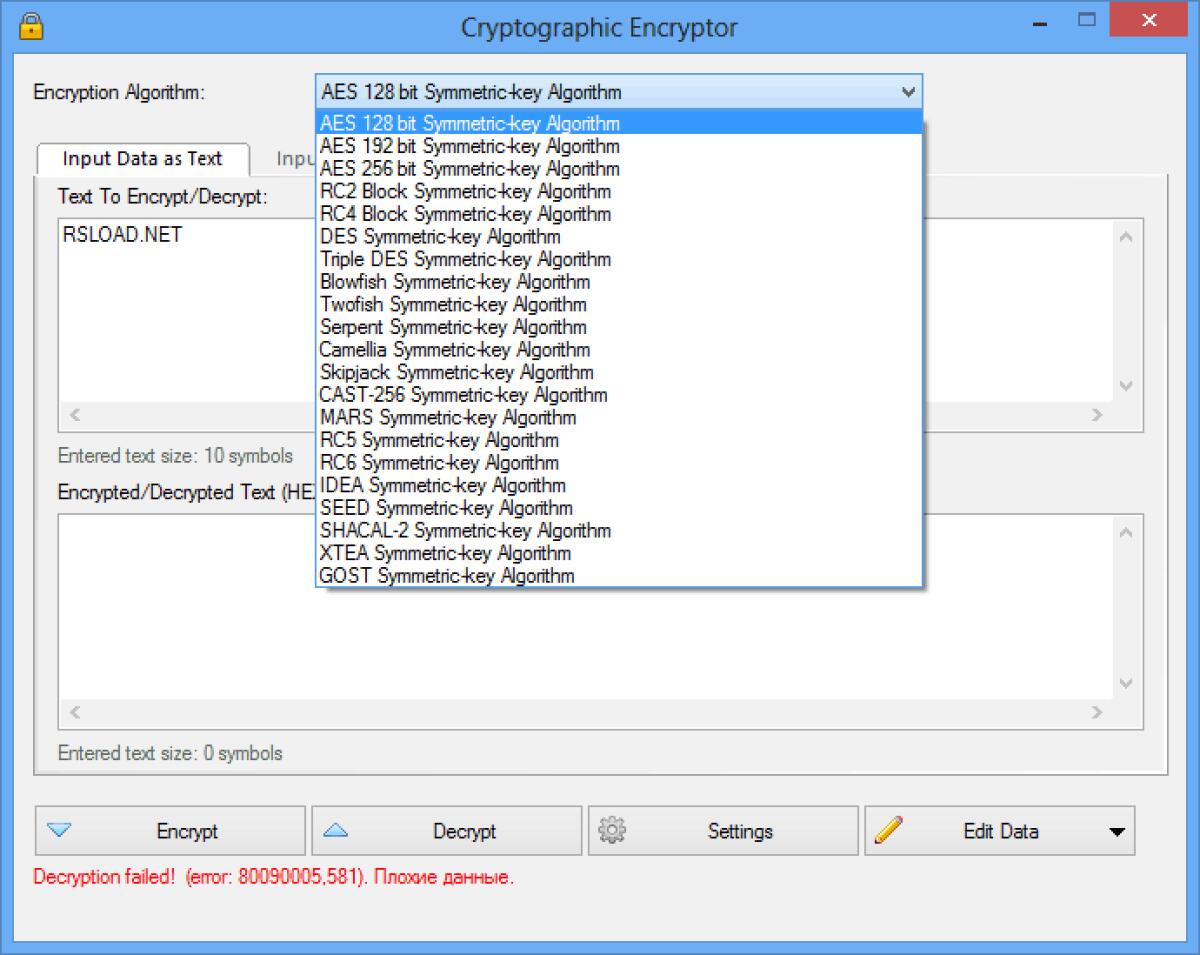Select GOST Symmetric-key Algorithm at list bottom
The width and height of the screenshot is (1200, 955).
click(x=447, y=576)
